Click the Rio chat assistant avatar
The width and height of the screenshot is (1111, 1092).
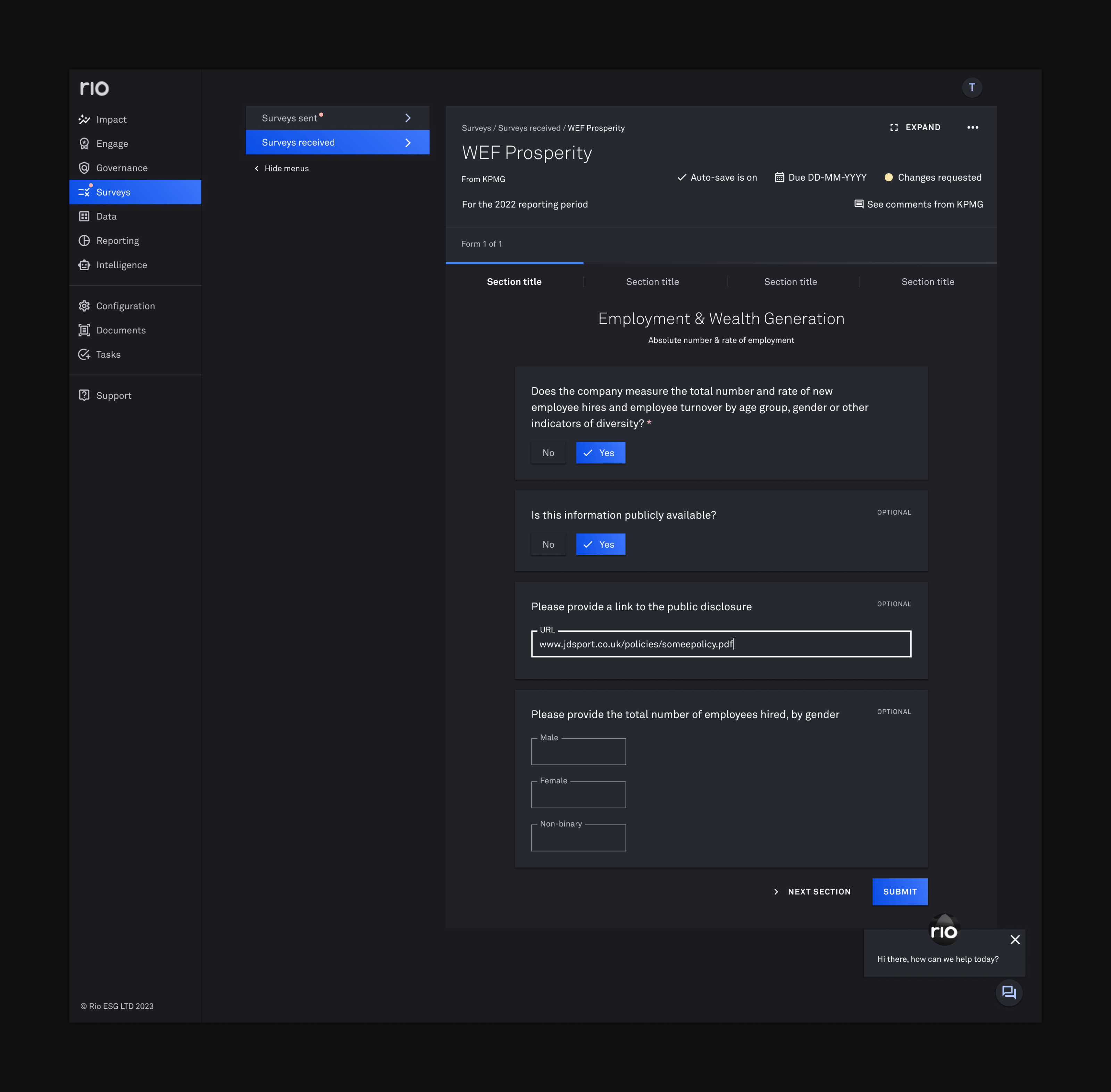pos(944,930)
